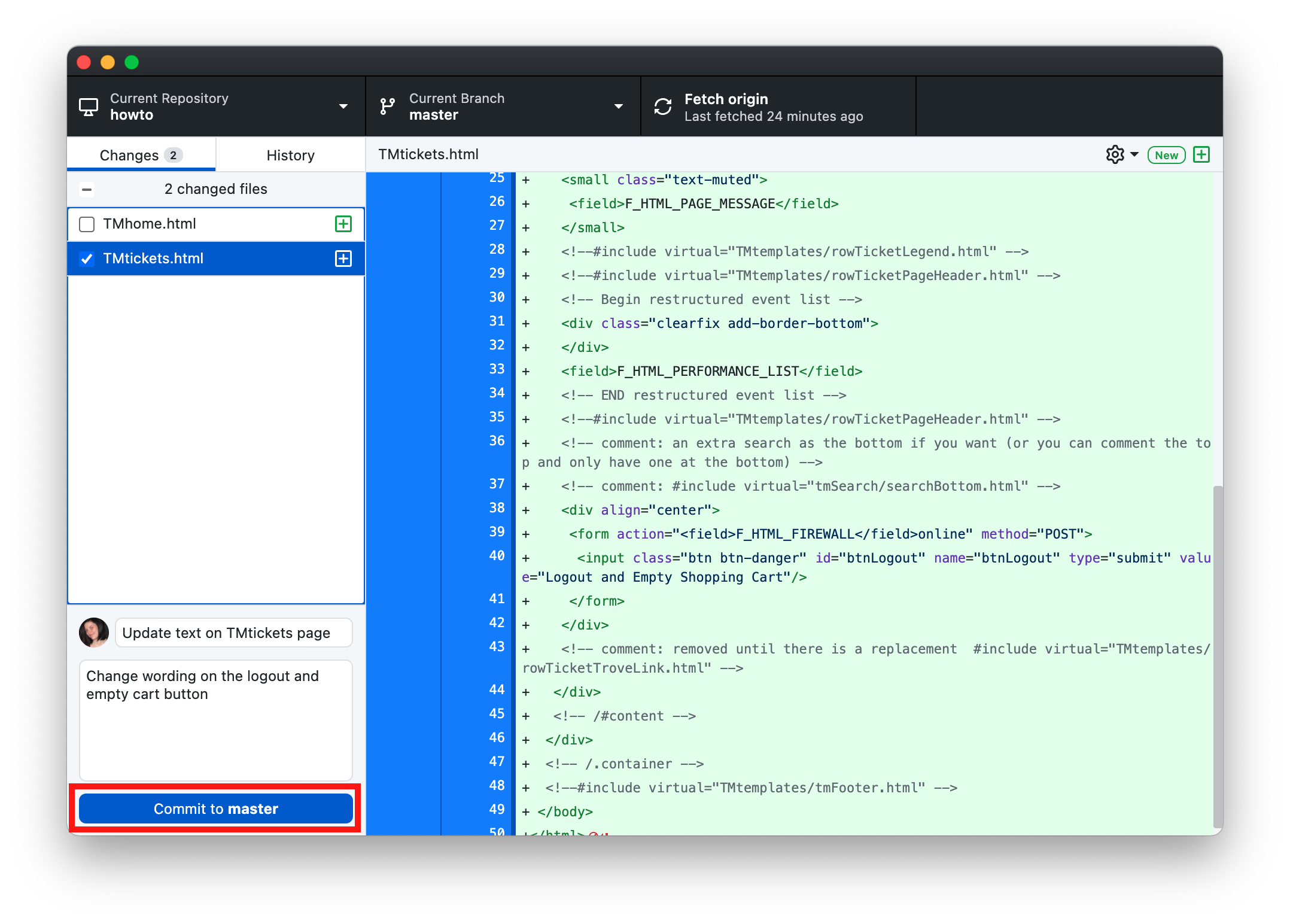The height and width of the screenshot is (924, 1290).
Task: Click the Commit to master button
Action: (215, 808)
